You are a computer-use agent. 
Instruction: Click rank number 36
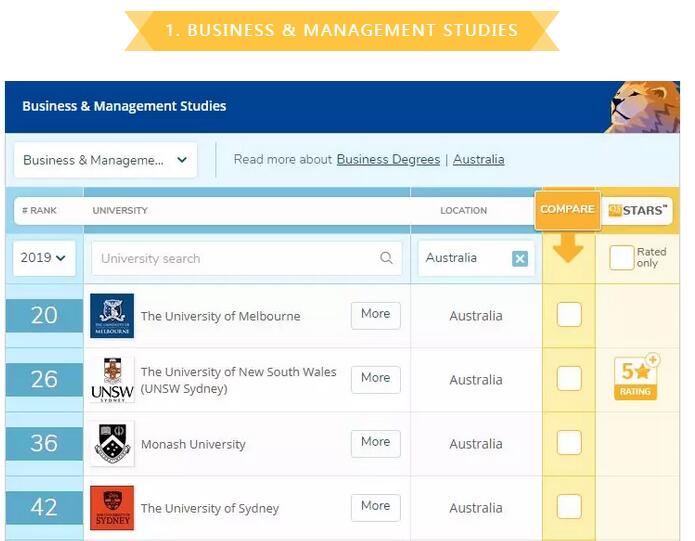[44, 443]
